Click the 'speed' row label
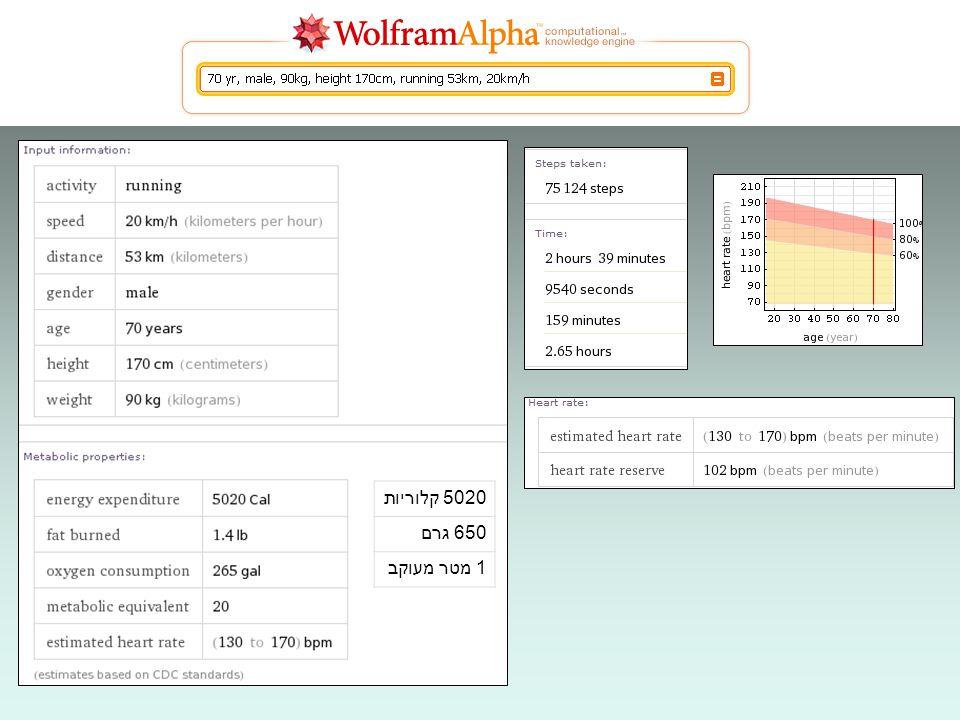This screenshot has width=960, height=720. click(x=66, y=222)
